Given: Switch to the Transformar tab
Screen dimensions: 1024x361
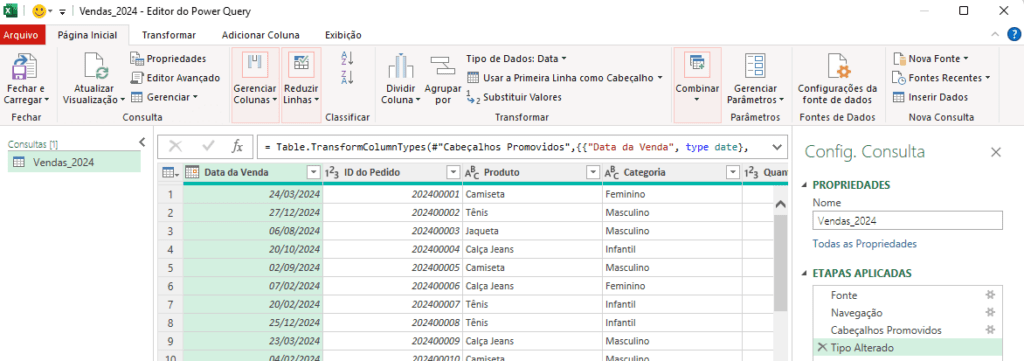Looking at the screenshot, I should point(169,35).
